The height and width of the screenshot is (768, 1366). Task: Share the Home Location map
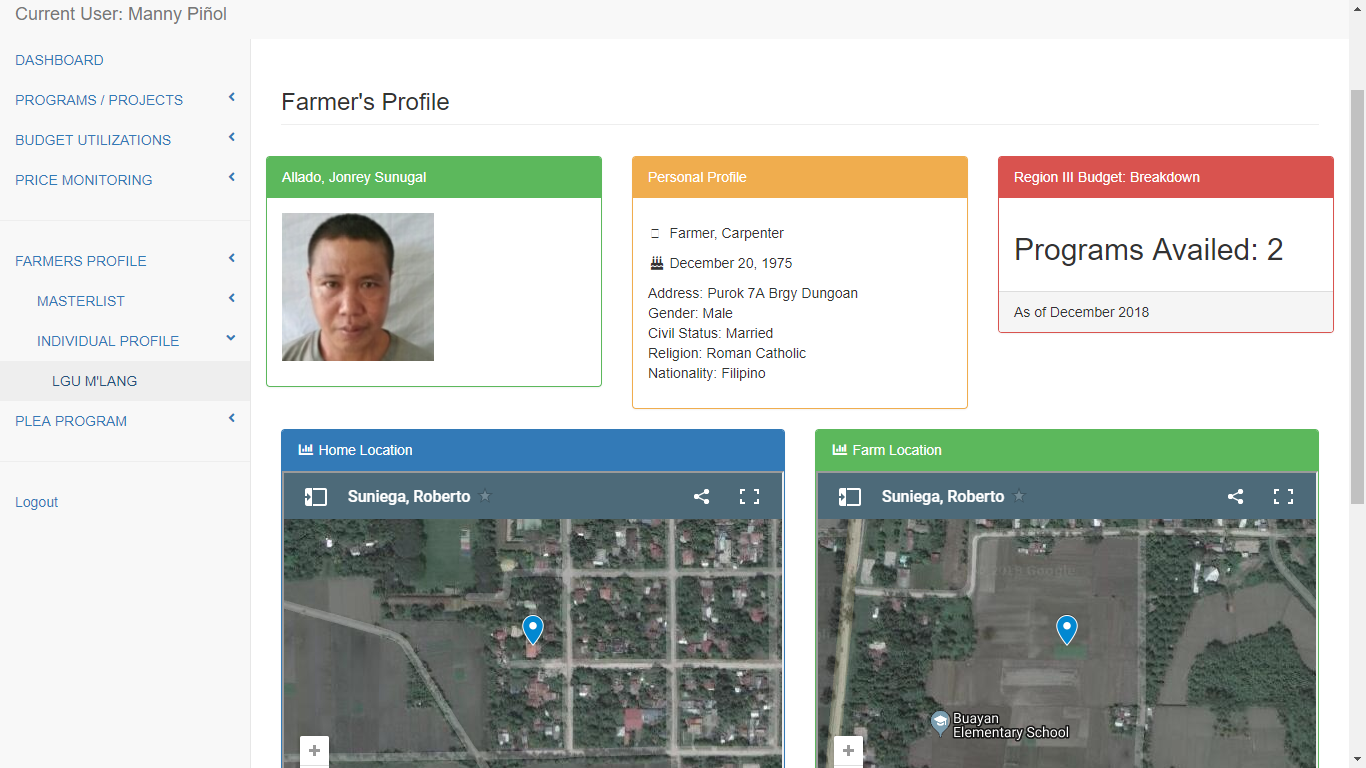[x=702, y=497]
